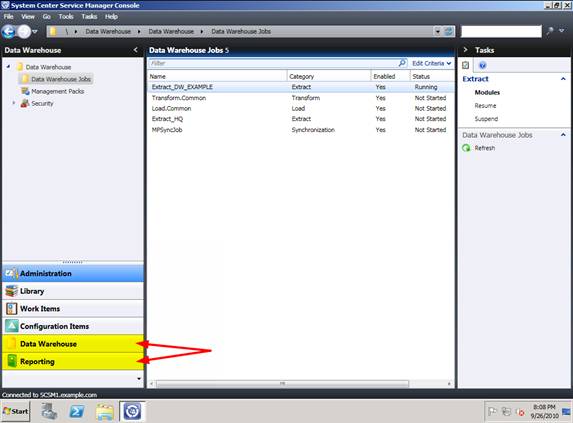573x423 pixels.
Task: Expand the search options chevron
Action: pos(562,31)
